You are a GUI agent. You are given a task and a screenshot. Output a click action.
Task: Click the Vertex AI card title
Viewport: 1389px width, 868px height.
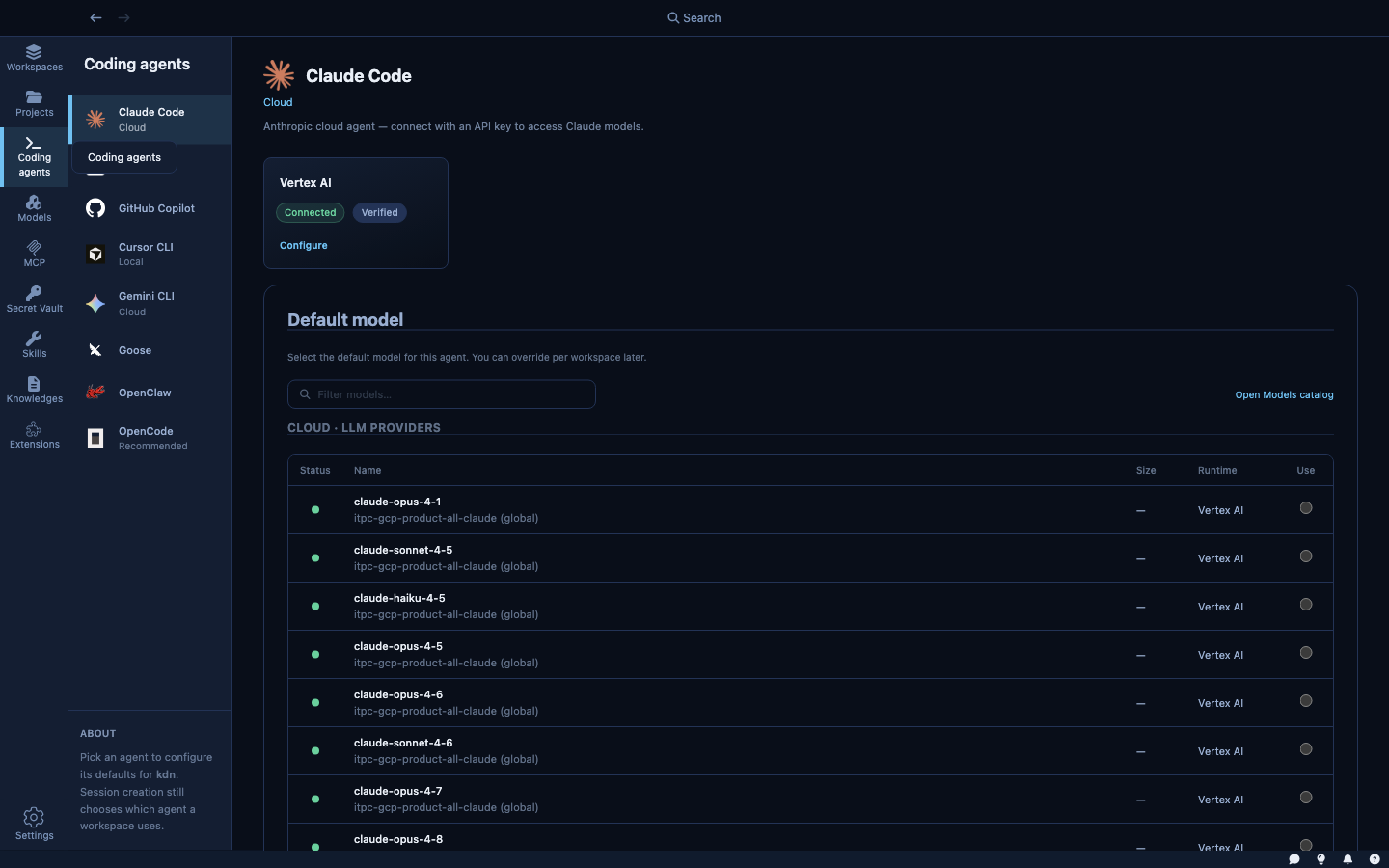(306, 183)
